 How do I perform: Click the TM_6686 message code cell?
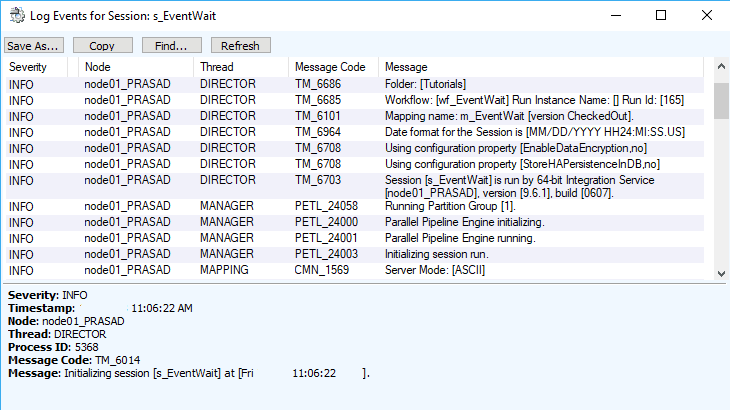[318, 84]
